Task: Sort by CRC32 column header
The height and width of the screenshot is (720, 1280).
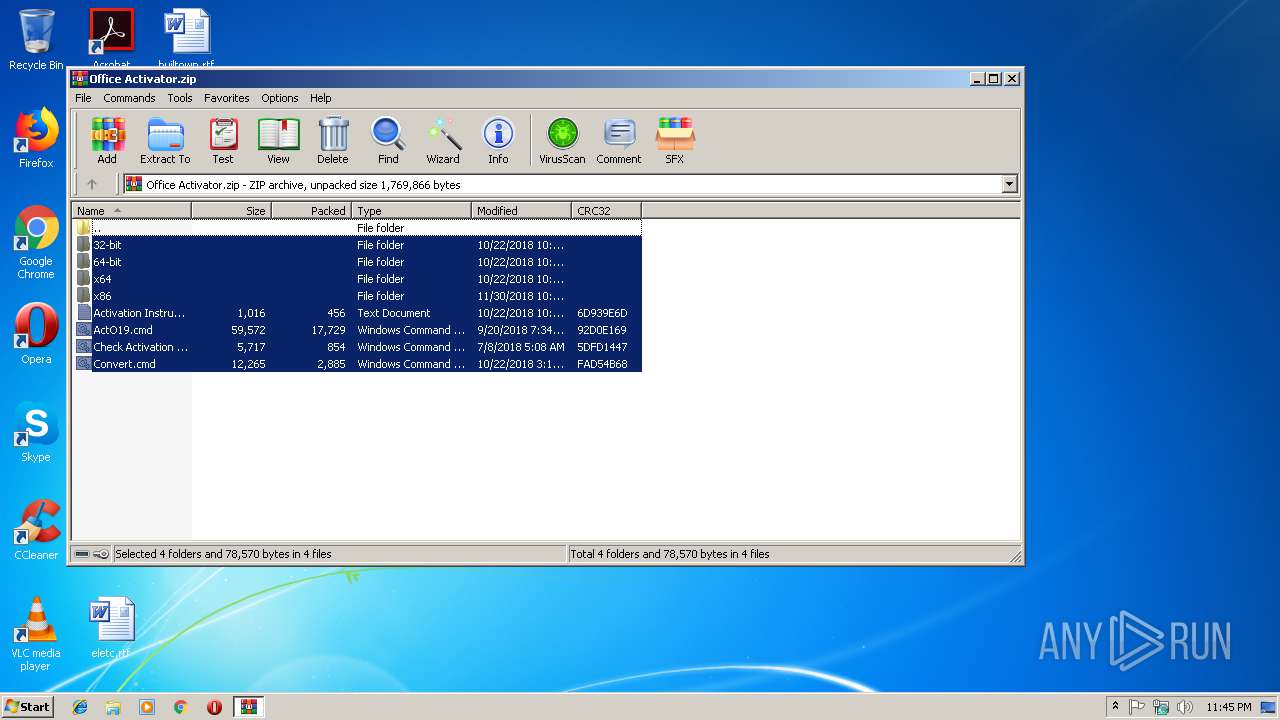Action: coord(606,210)
